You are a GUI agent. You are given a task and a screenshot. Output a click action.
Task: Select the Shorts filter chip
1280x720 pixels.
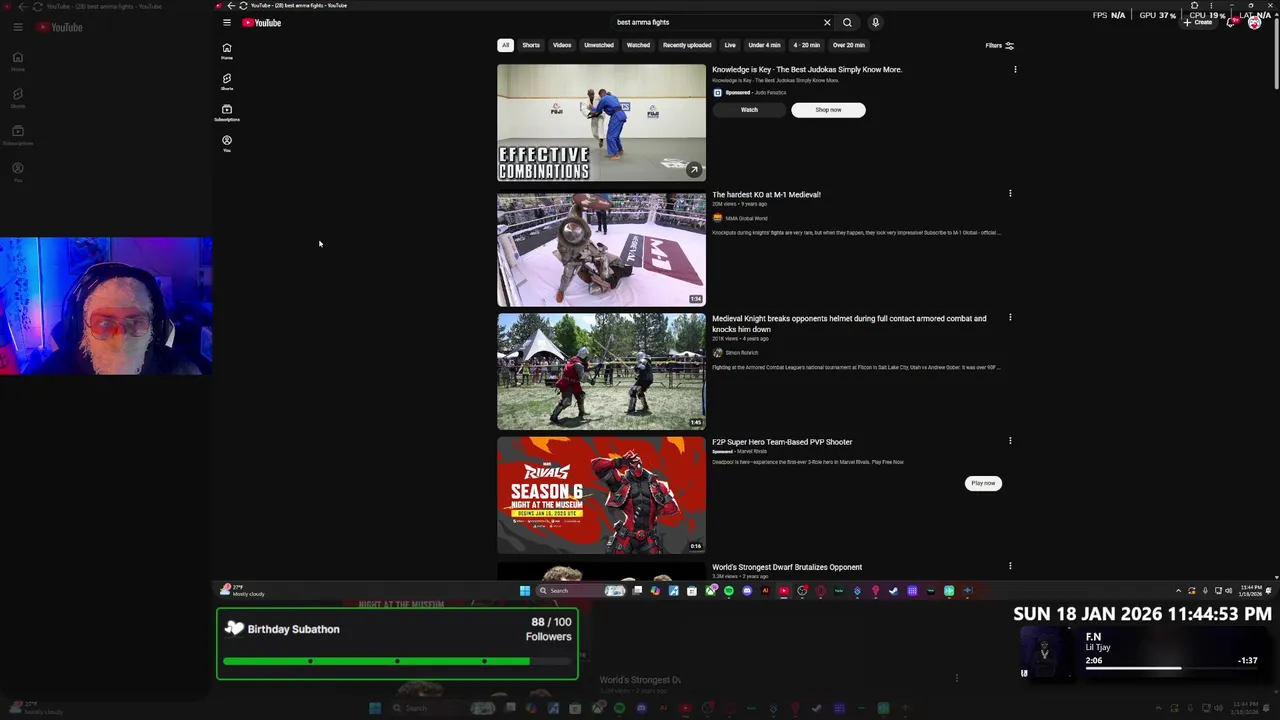point(531,45)
